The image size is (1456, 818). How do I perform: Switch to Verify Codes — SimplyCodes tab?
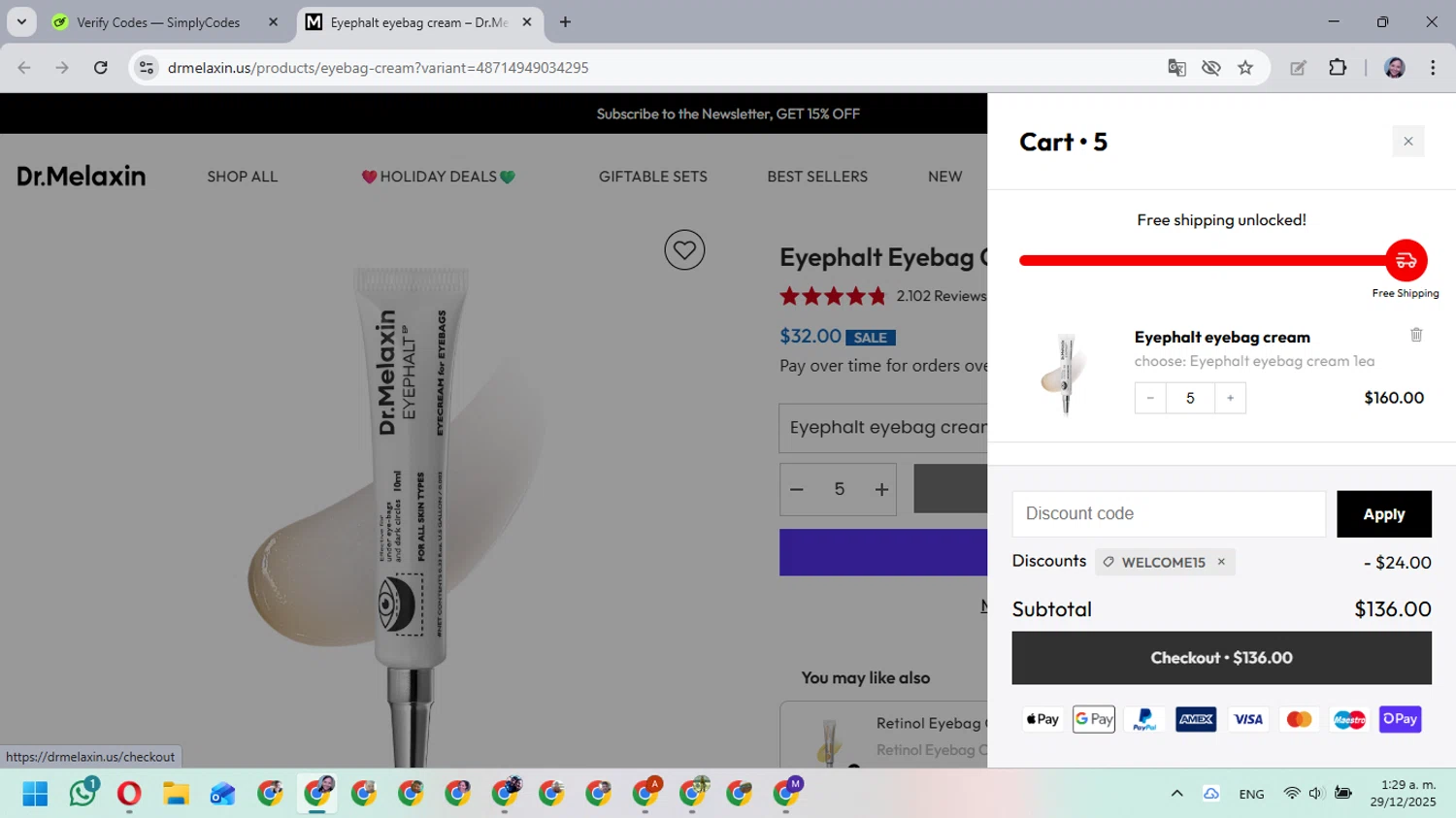click(158, 22)
